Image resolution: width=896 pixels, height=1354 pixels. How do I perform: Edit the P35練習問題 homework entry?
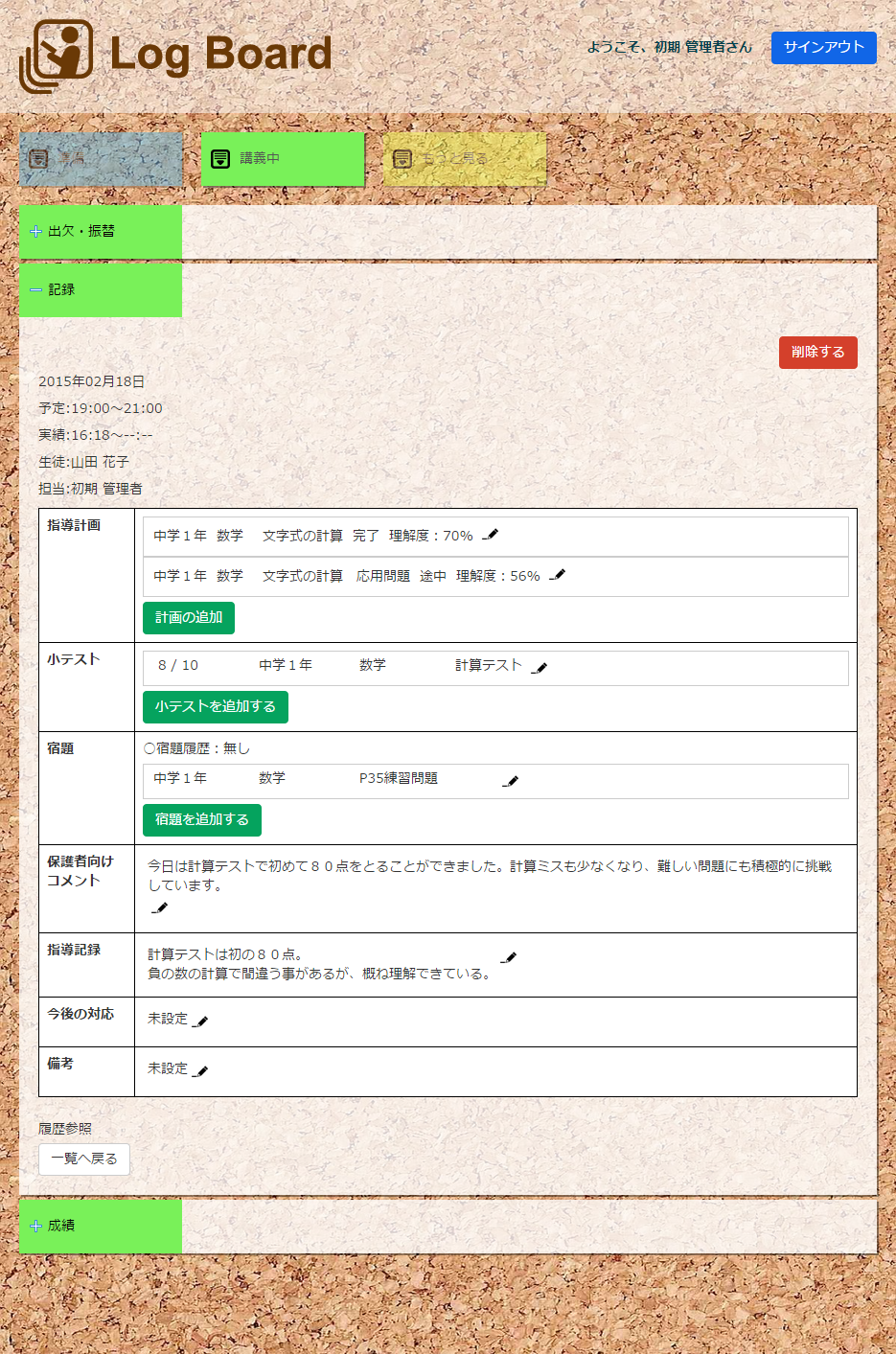pyautogui.click(x=511, y=781)
